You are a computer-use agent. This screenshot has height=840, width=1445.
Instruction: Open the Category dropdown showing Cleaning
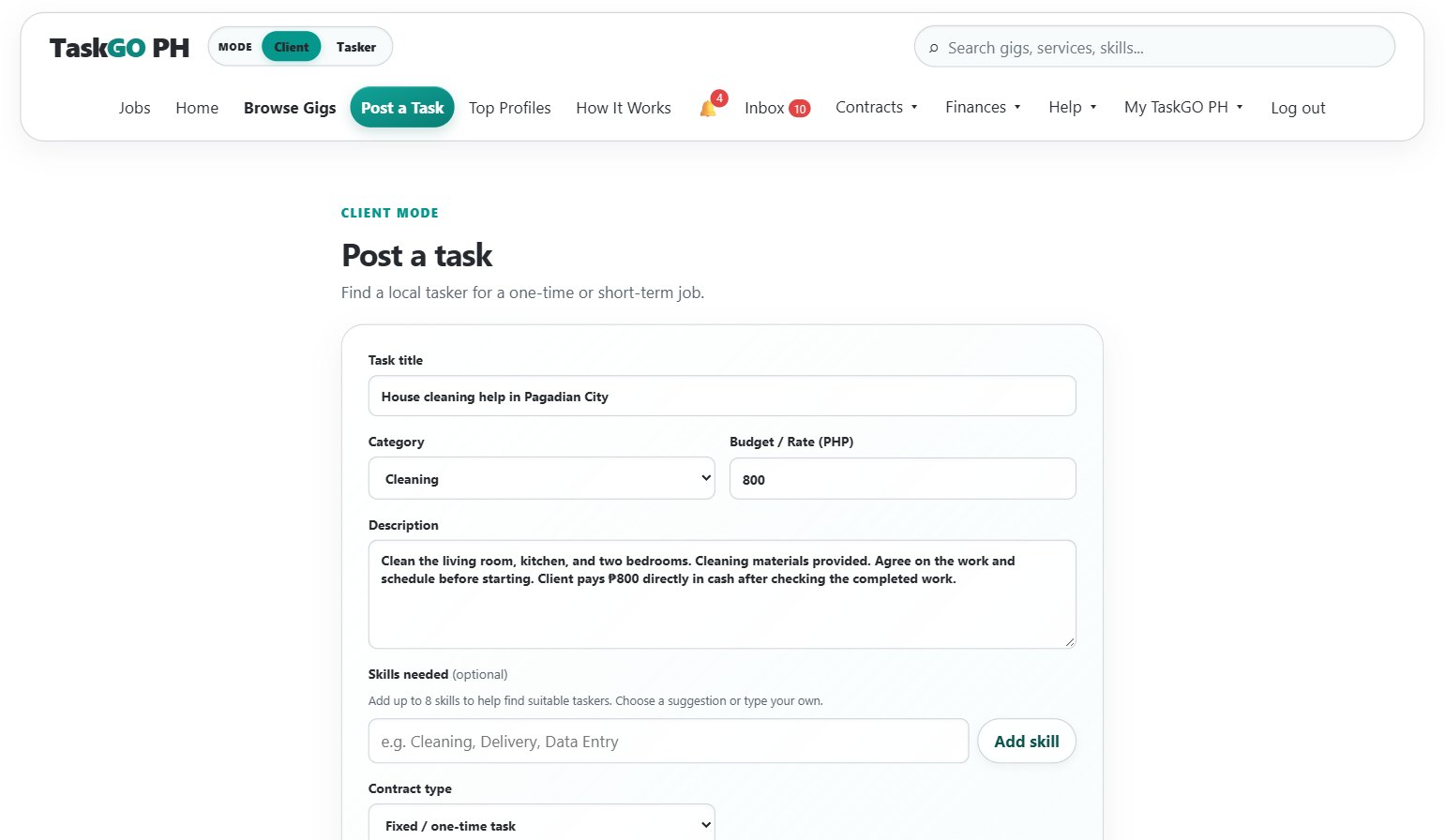tap(542, 478)
